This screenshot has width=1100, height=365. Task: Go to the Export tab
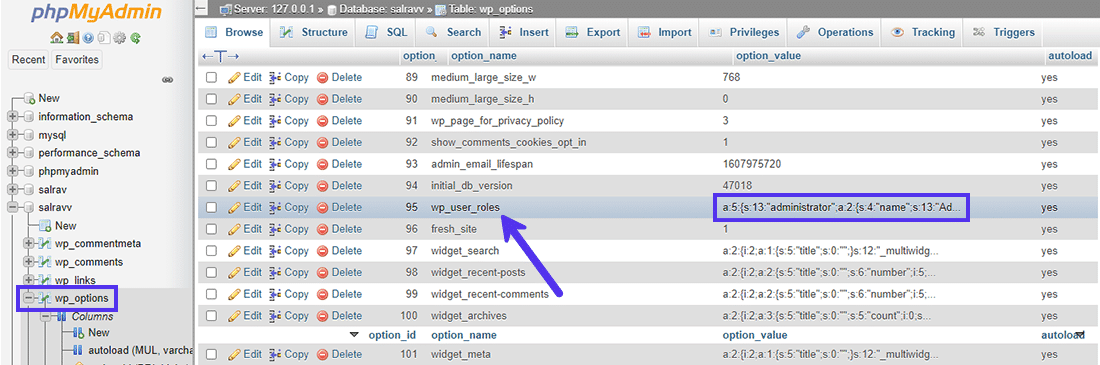coord(593,32)
